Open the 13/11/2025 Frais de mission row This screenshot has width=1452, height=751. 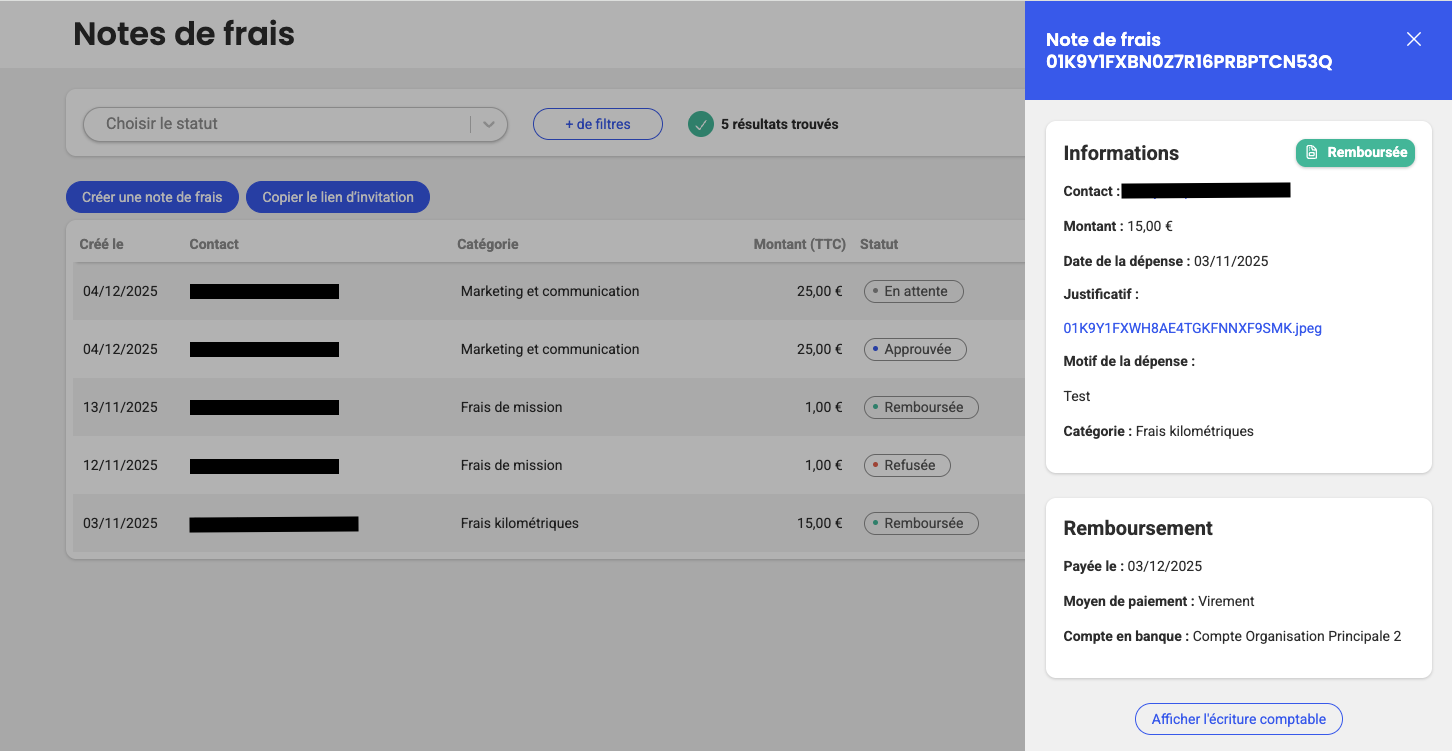pyautogui.click(x=511, y=407)
